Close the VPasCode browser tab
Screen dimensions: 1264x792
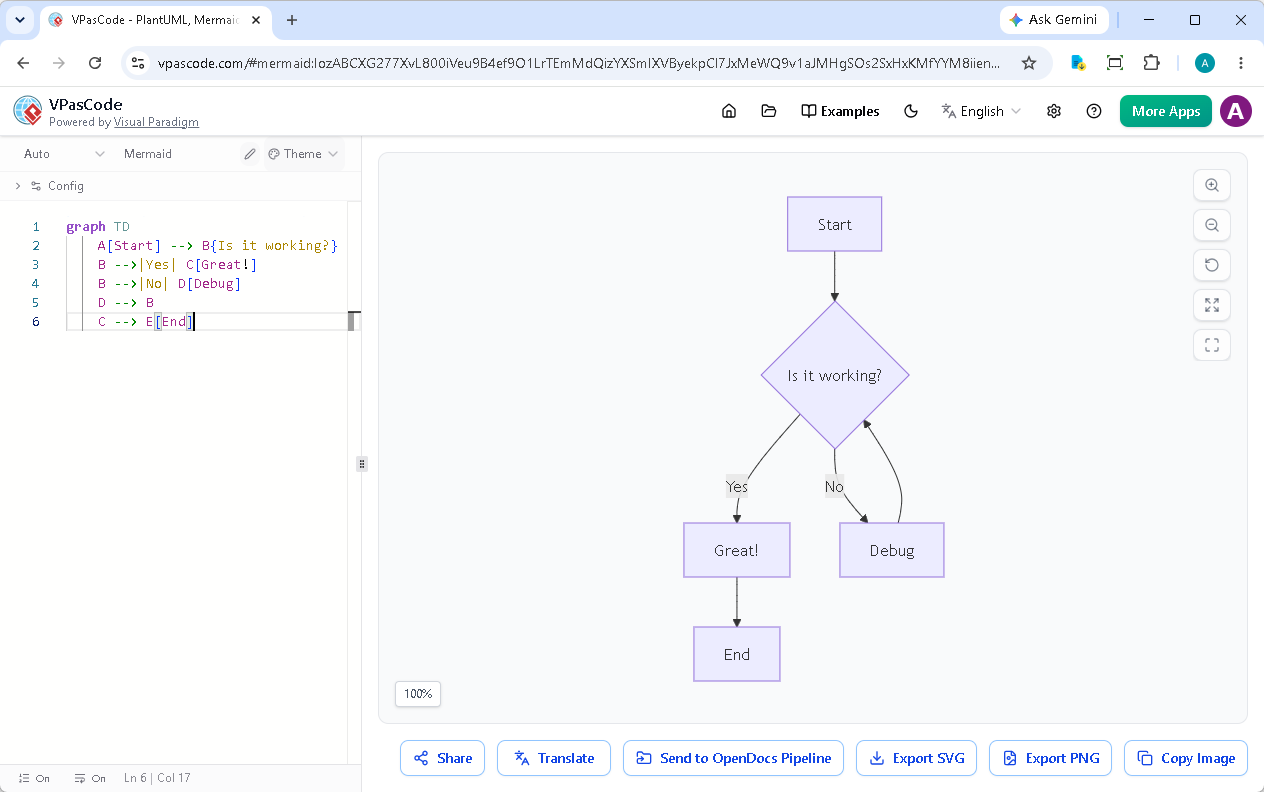tap(256, 20)
